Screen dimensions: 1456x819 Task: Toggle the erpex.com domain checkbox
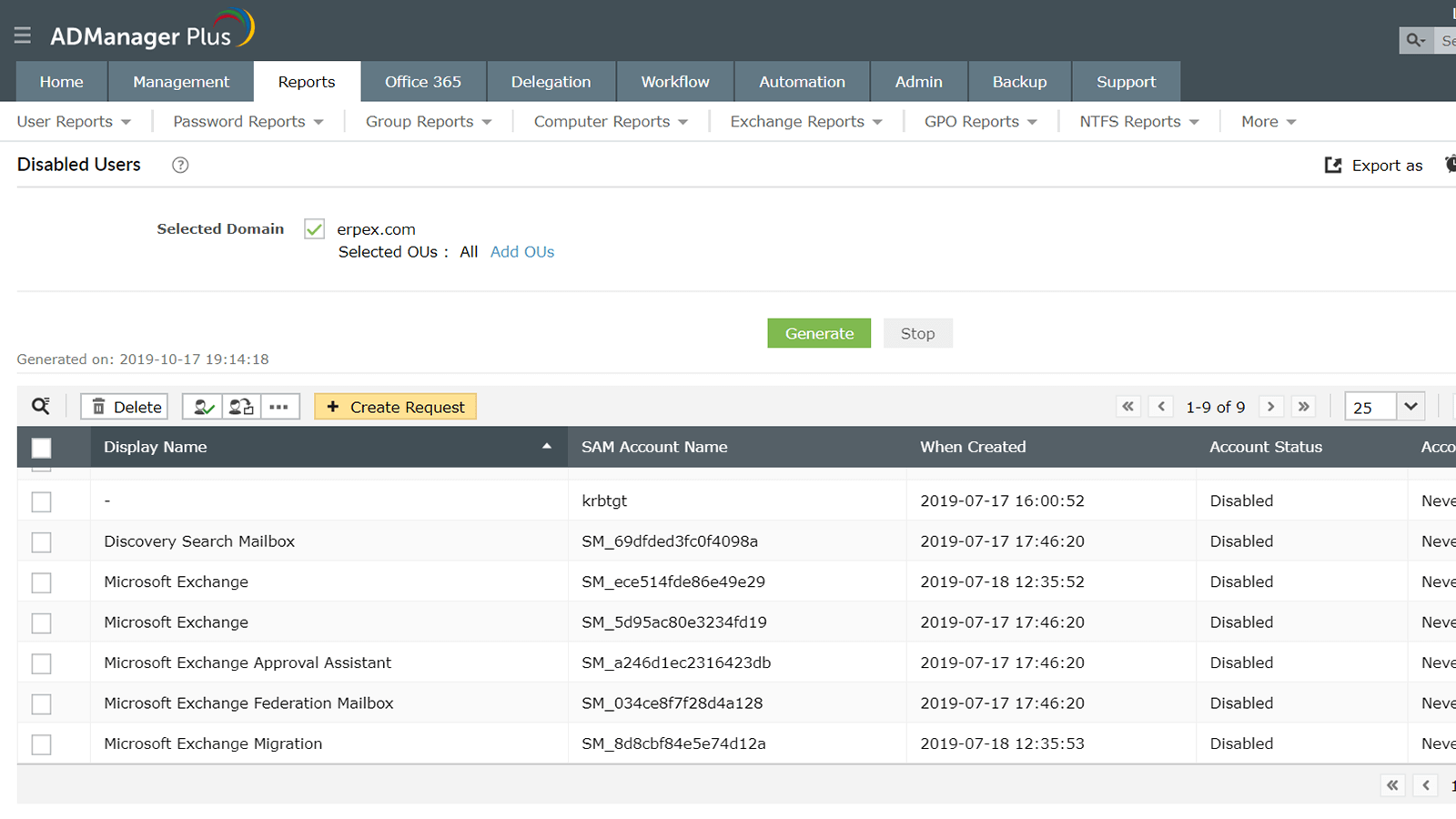pyautogui.click(x=314, y=229)
